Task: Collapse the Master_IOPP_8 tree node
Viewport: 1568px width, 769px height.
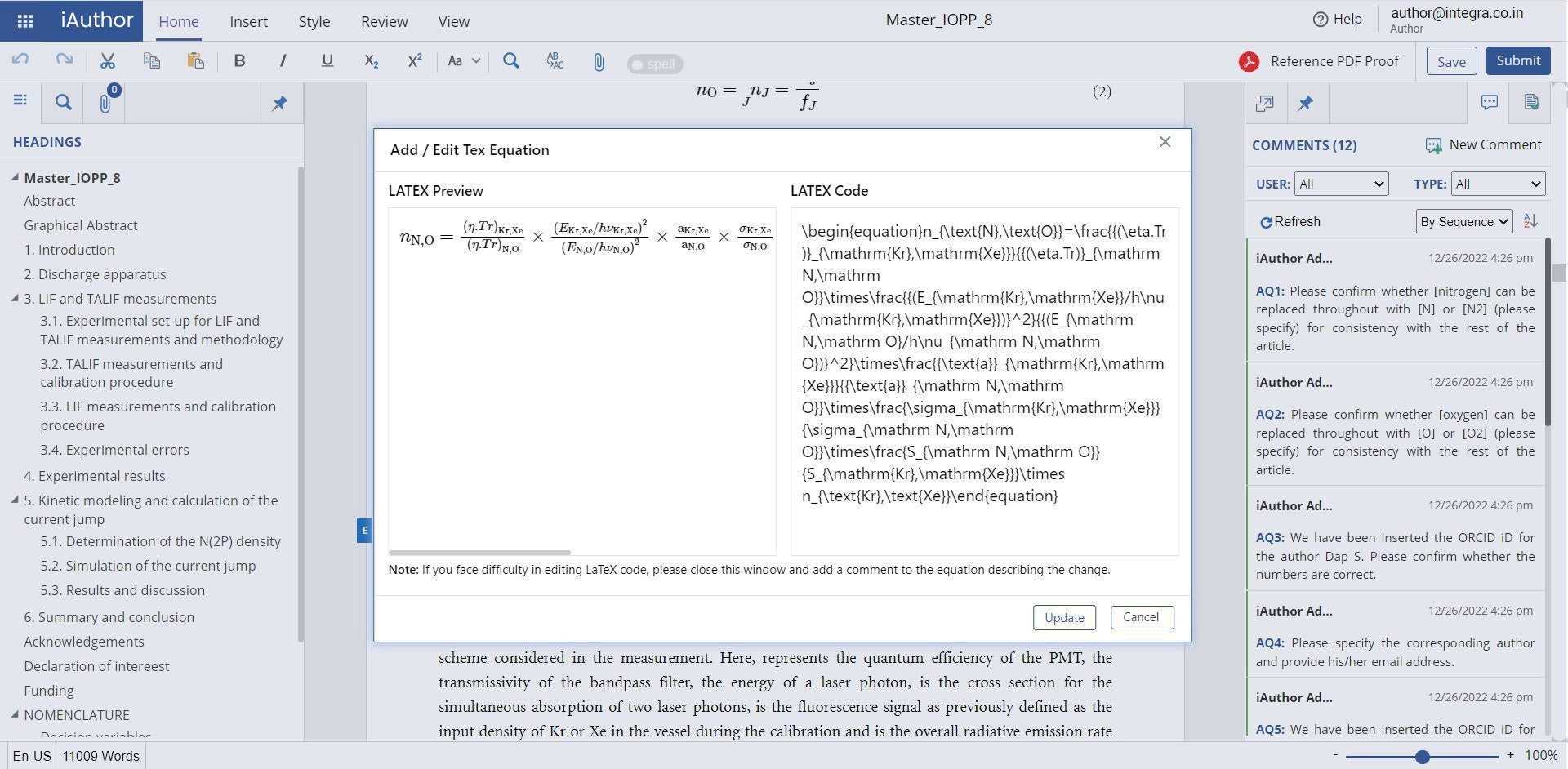Action: pos(15,177)
